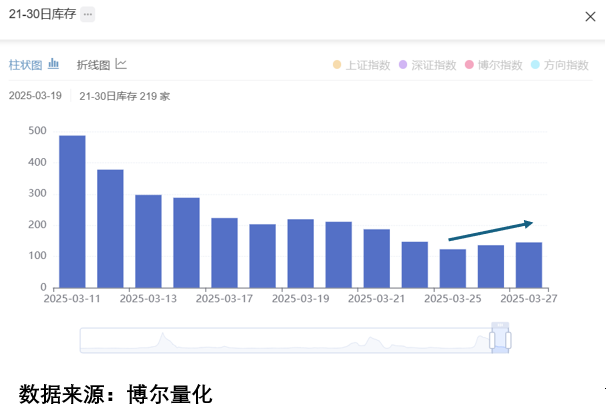613x414 pixels.
Task: Toggle the 方向指数 legend series
Action: [560, 65]
